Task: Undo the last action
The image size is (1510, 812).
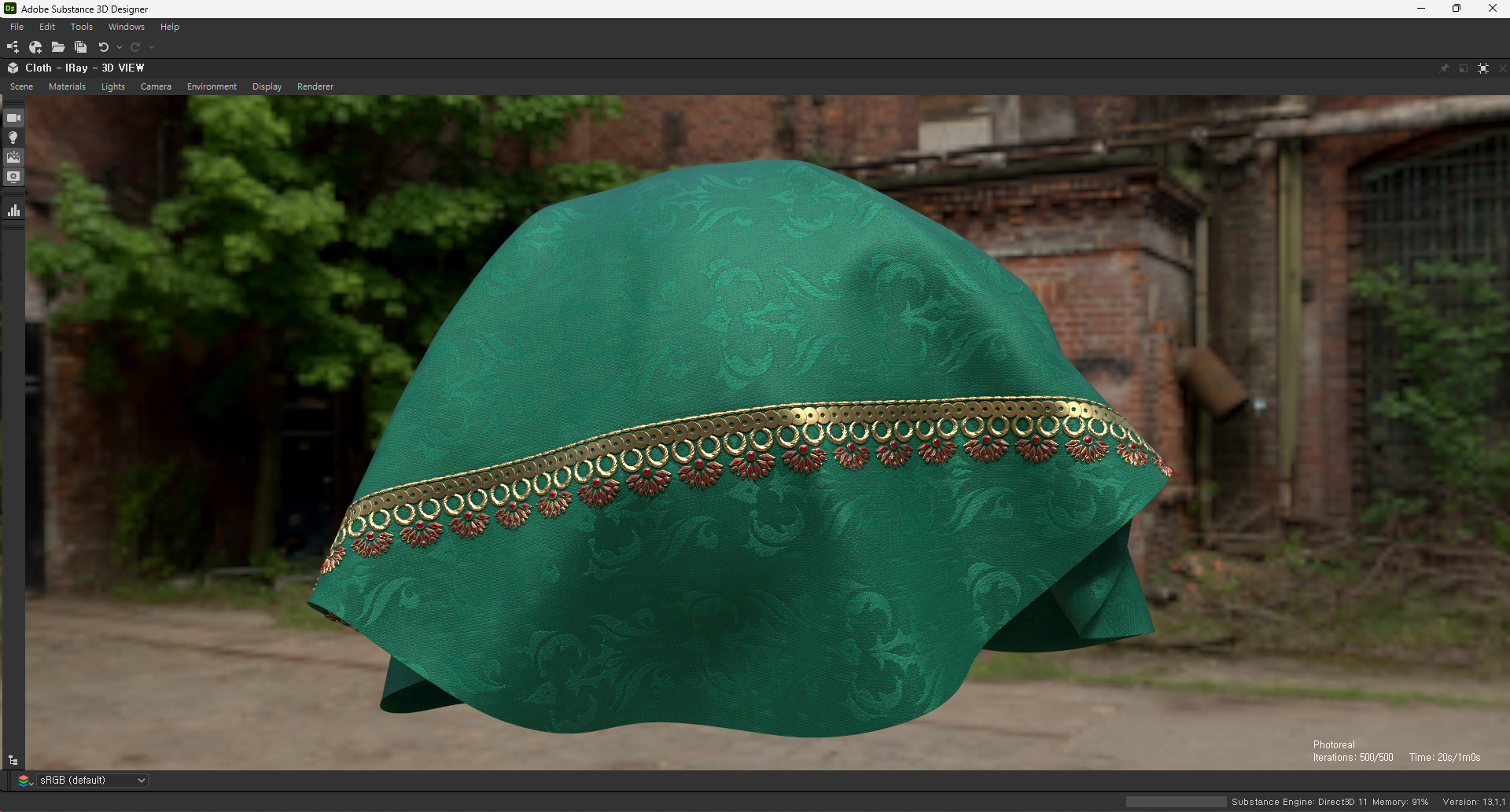Action: click(x=103, y=47)
